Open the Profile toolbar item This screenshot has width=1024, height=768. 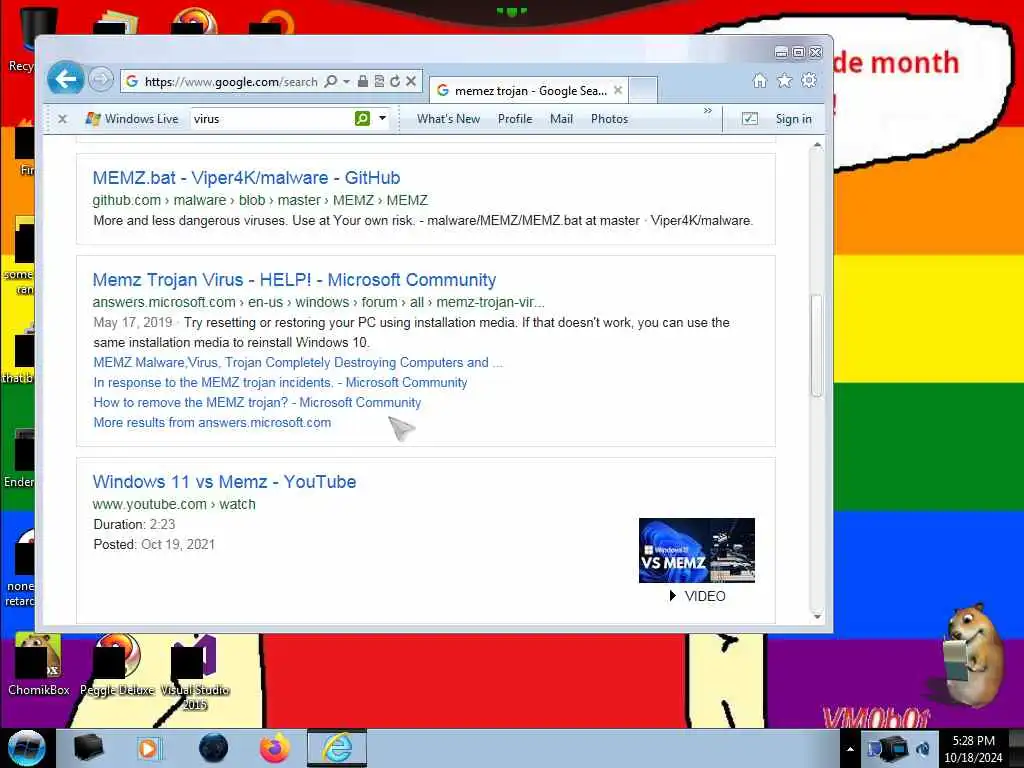[x=515, y=119]
